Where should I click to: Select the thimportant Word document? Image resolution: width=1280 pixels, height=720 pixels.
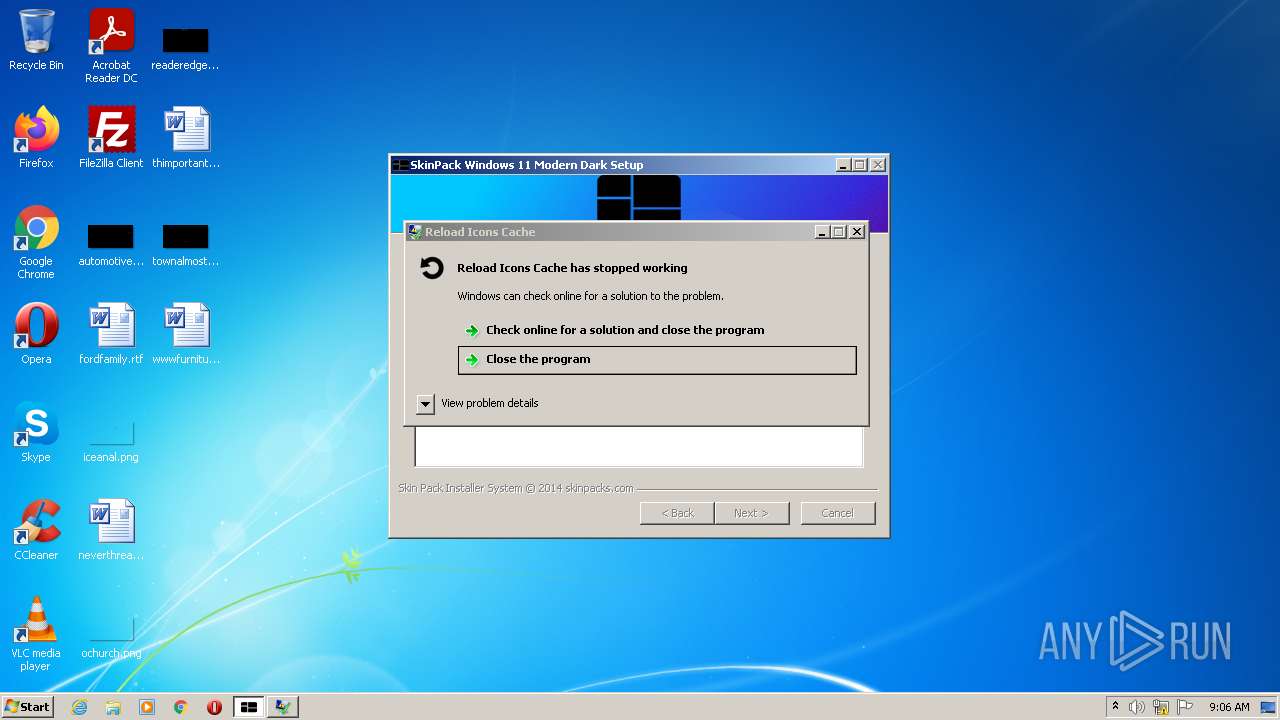pyautogui.click(x=186, y=138)
